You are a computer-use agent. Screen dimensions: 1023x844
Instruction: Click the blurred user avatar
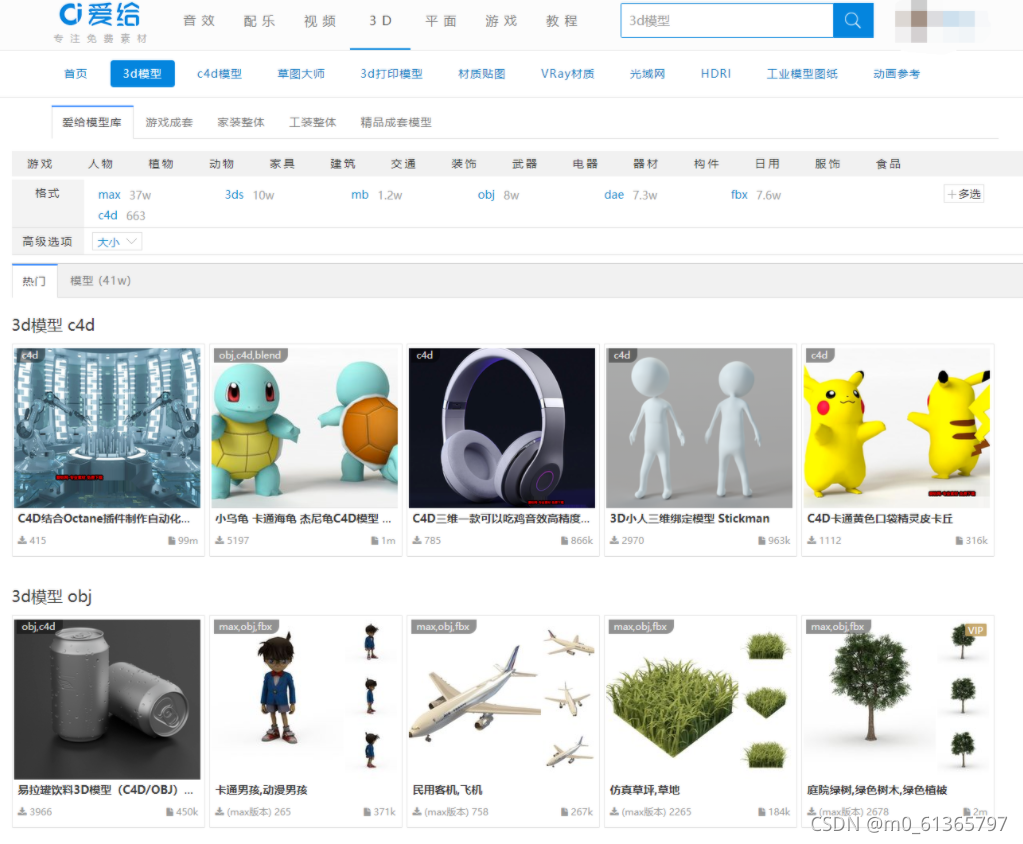pos(935,21)
